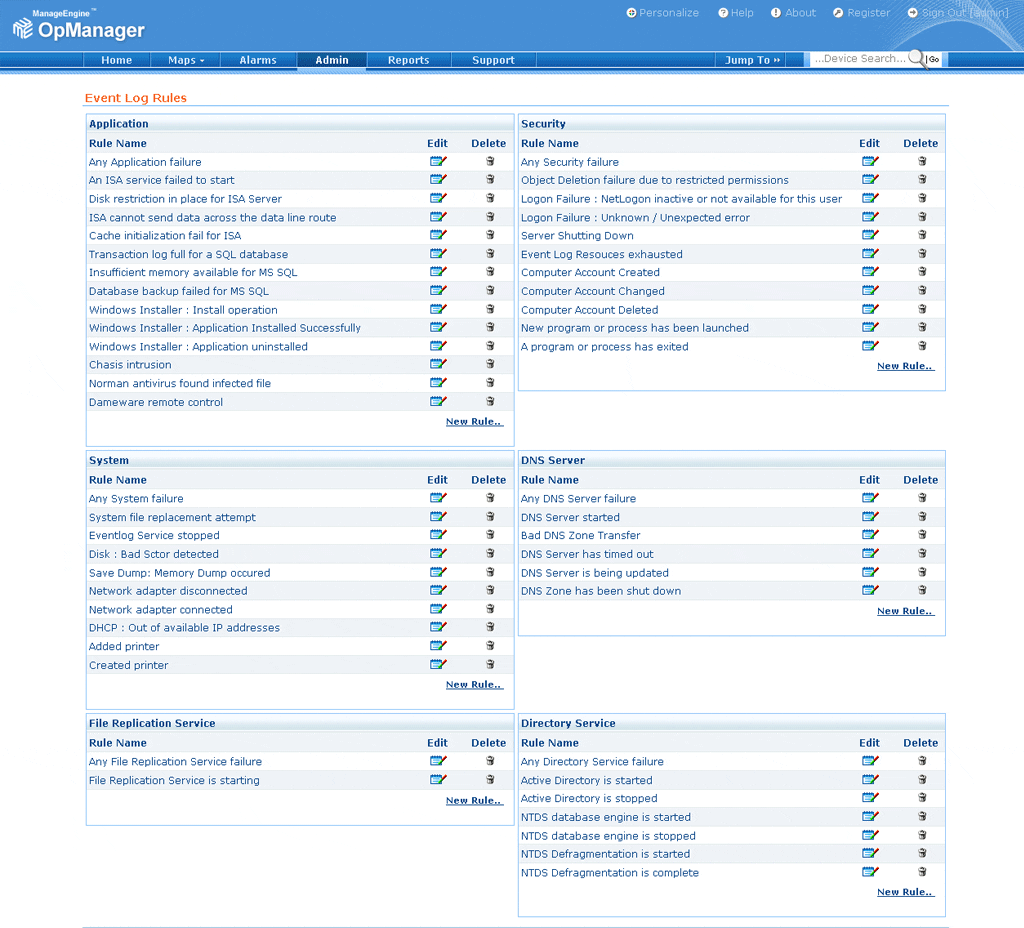This screenshot has height=928, width=1024.
Task: Sign out of the admin account
Action: click(958, 13)
